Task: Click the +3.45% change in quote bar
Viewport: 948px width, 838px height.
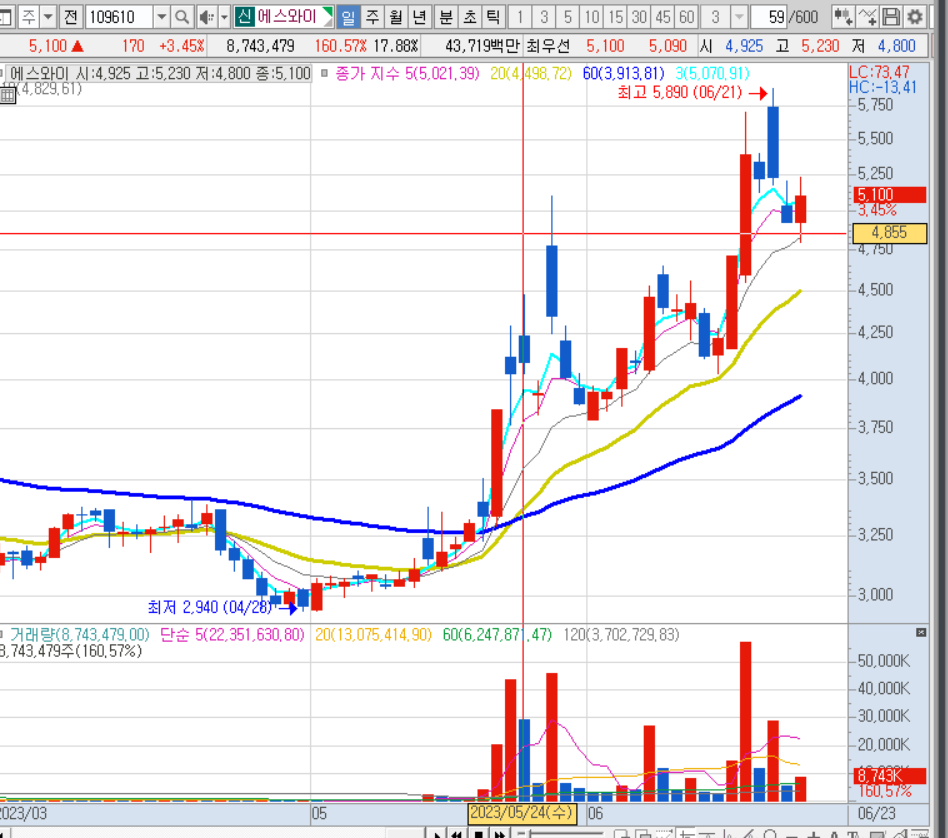Action: click(x=181, y=46)
